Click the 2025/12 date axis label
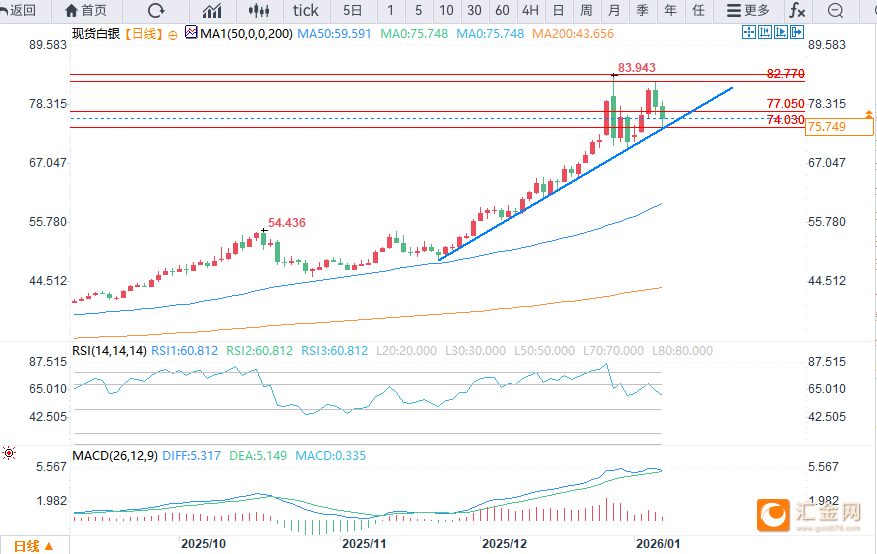Image resolution: width=877 pixels, height=554 pixels. click(x=504, y=543)
